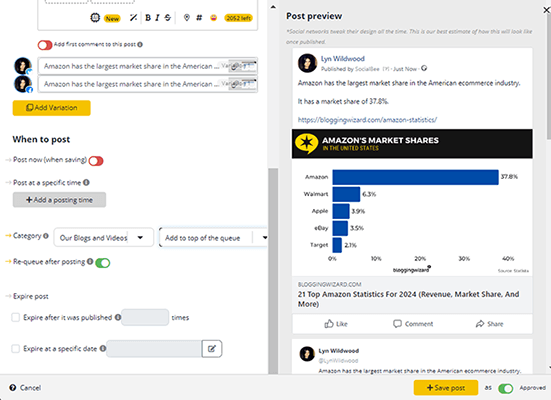
Task: Click the 'It has a market share of 37.8%' text
Action: point(343,102)
